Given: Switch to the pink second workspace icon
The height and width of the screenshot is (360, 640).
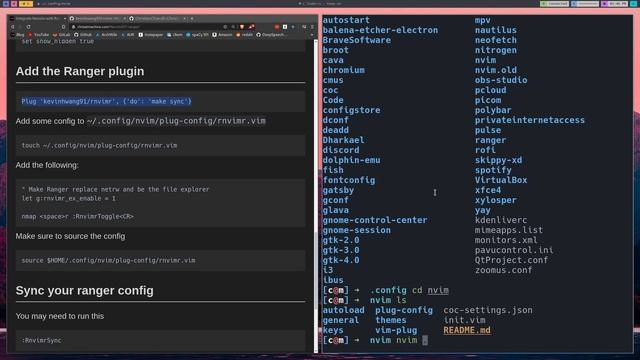Looking at the screenshot, I should (14, 4).
